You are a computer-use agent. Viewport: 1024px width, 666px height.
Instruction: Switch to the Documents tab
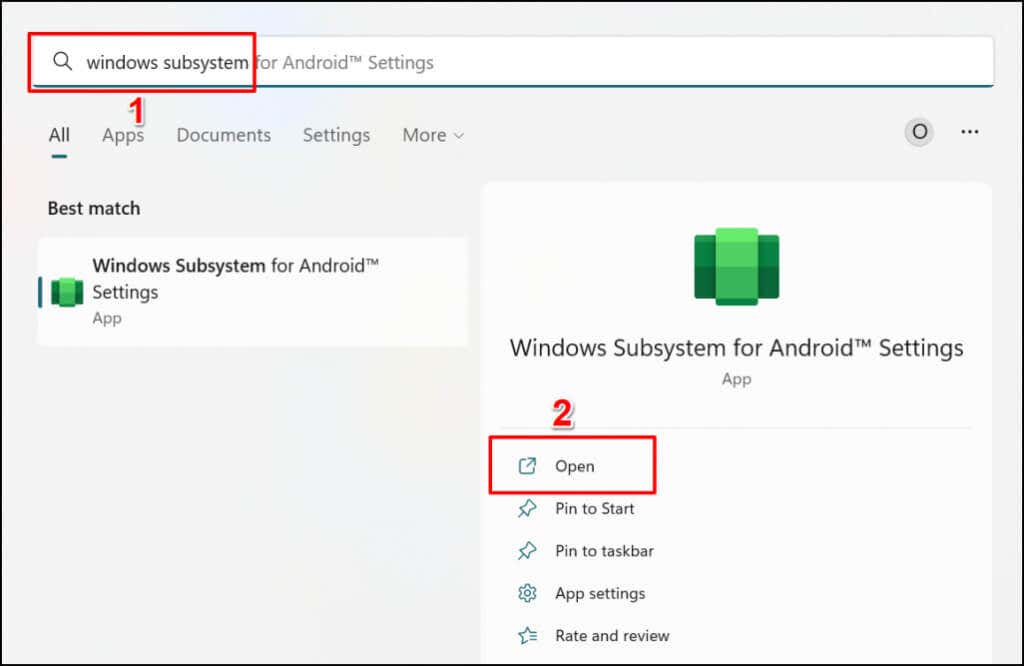pyautogui.click(x=223, y=135)
